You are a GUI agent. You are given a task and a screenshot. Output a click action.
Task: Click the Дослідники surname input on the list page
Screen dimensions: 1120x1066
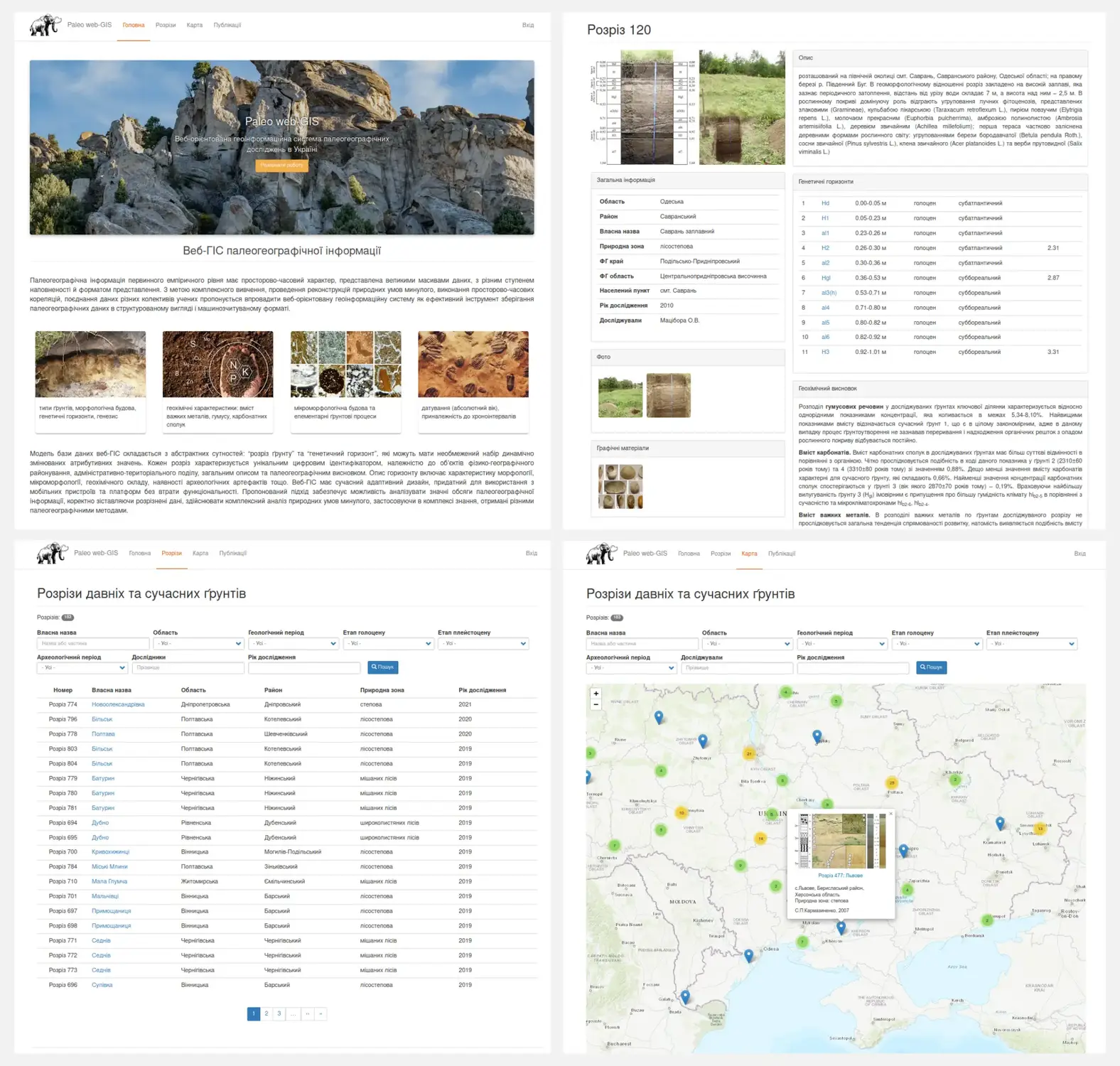[188, 668]
